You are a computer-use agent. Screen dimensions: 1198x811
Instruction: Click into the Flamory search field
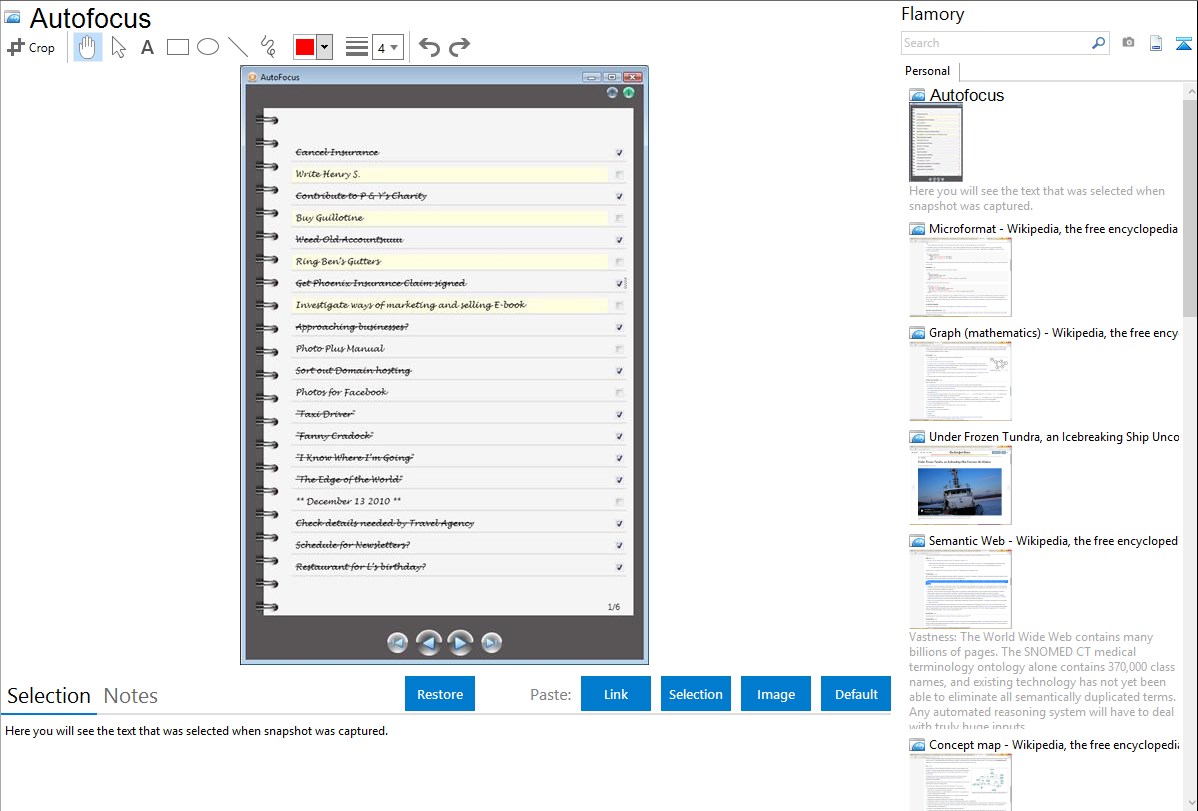click(996, 43)
